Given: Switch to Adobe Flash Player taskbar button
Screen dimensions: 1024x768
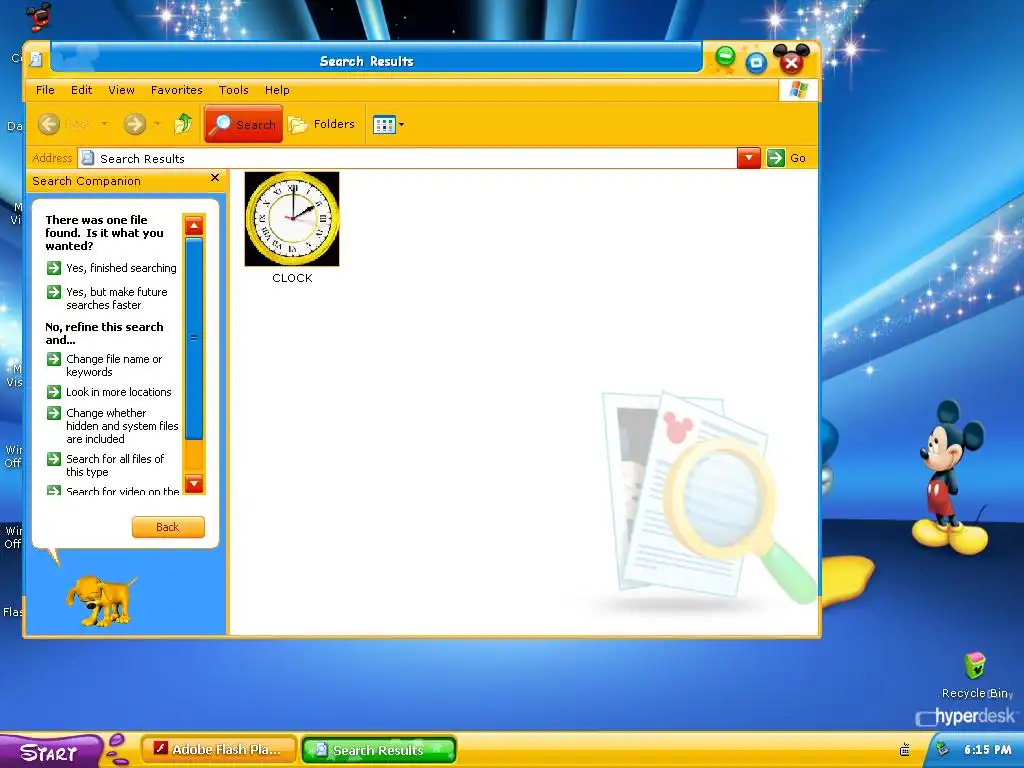Looking at the screenshot, I should (x=219, y=750).
